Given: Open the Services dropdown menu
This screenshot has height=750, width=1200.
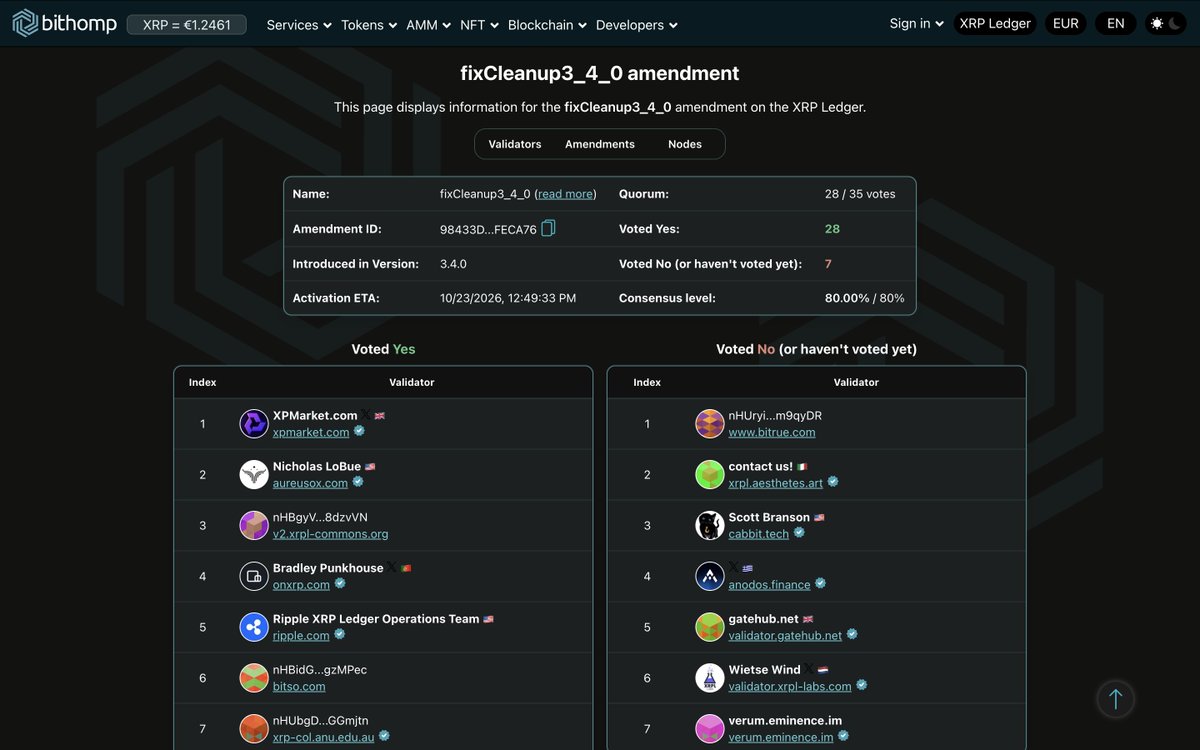Looking at the screenshot, I should coord(299,25).
